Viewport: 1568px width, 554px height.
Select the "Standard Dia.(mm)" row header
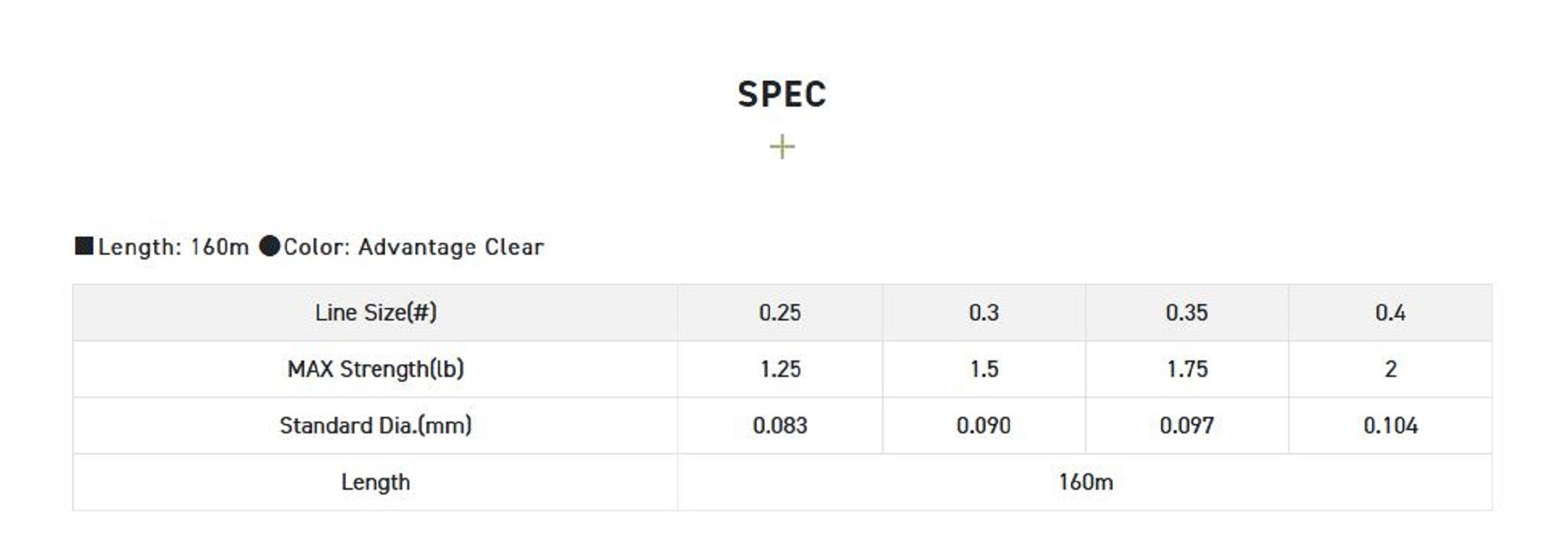[x=376, y=425]
